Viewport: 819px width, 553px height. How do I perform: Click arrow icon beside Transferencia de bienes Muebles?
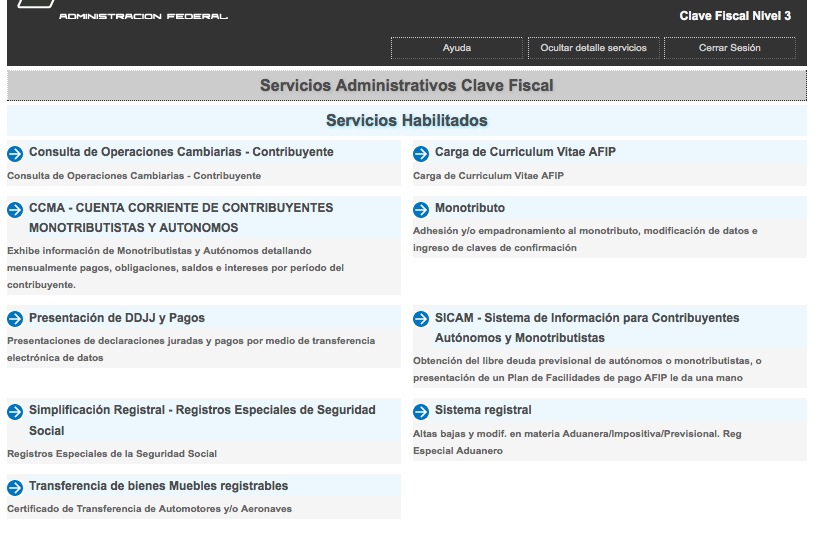click(x=15, y=487)
